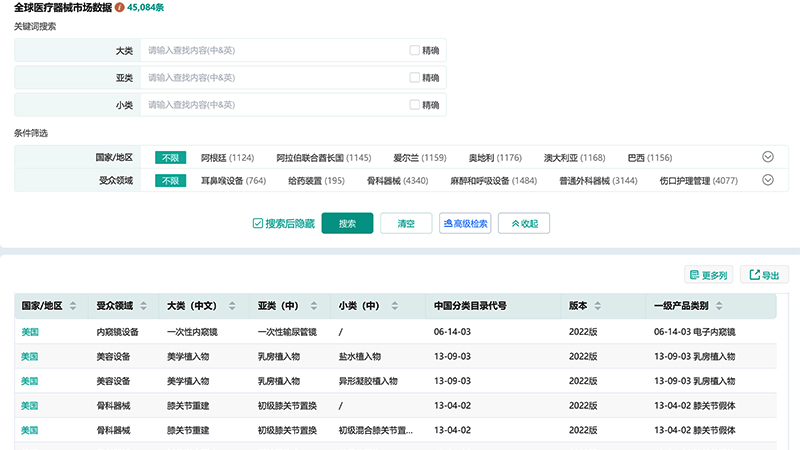Sort by 小类（中）column arrows
800x450 pixels.
tap(394, 306)
